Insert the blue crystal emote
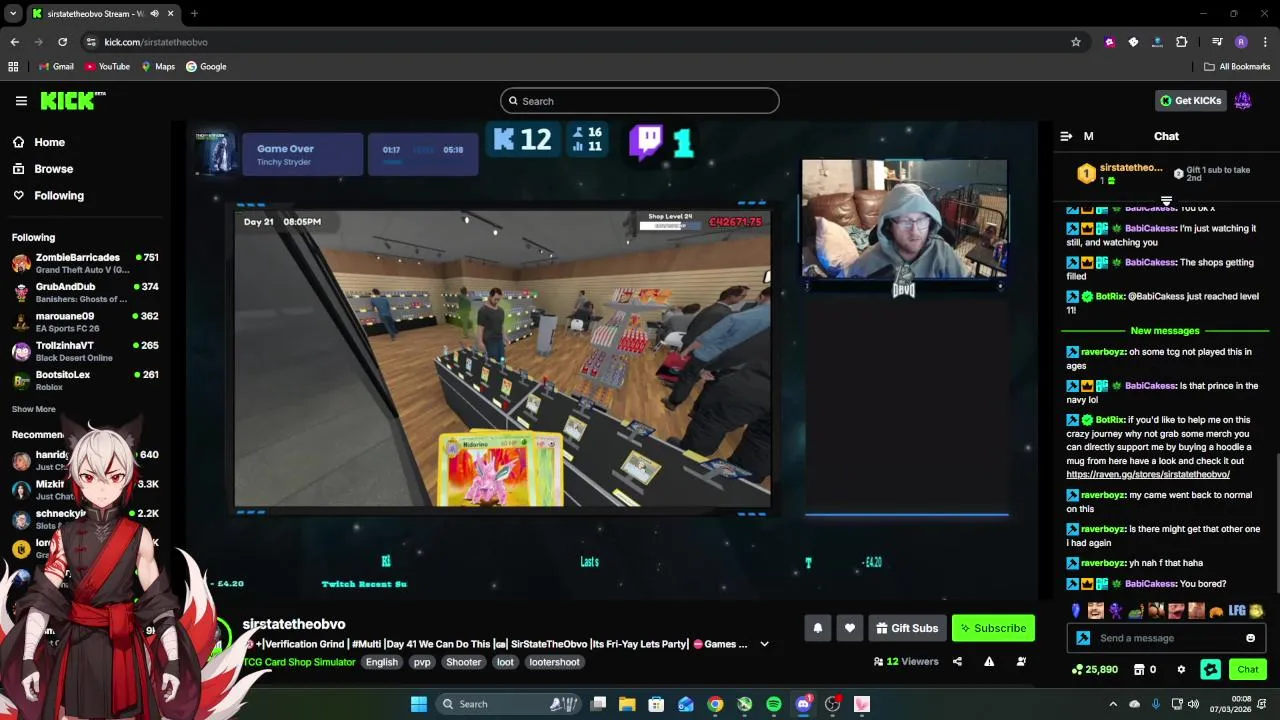1280x720 pixels. (1076, 610)
